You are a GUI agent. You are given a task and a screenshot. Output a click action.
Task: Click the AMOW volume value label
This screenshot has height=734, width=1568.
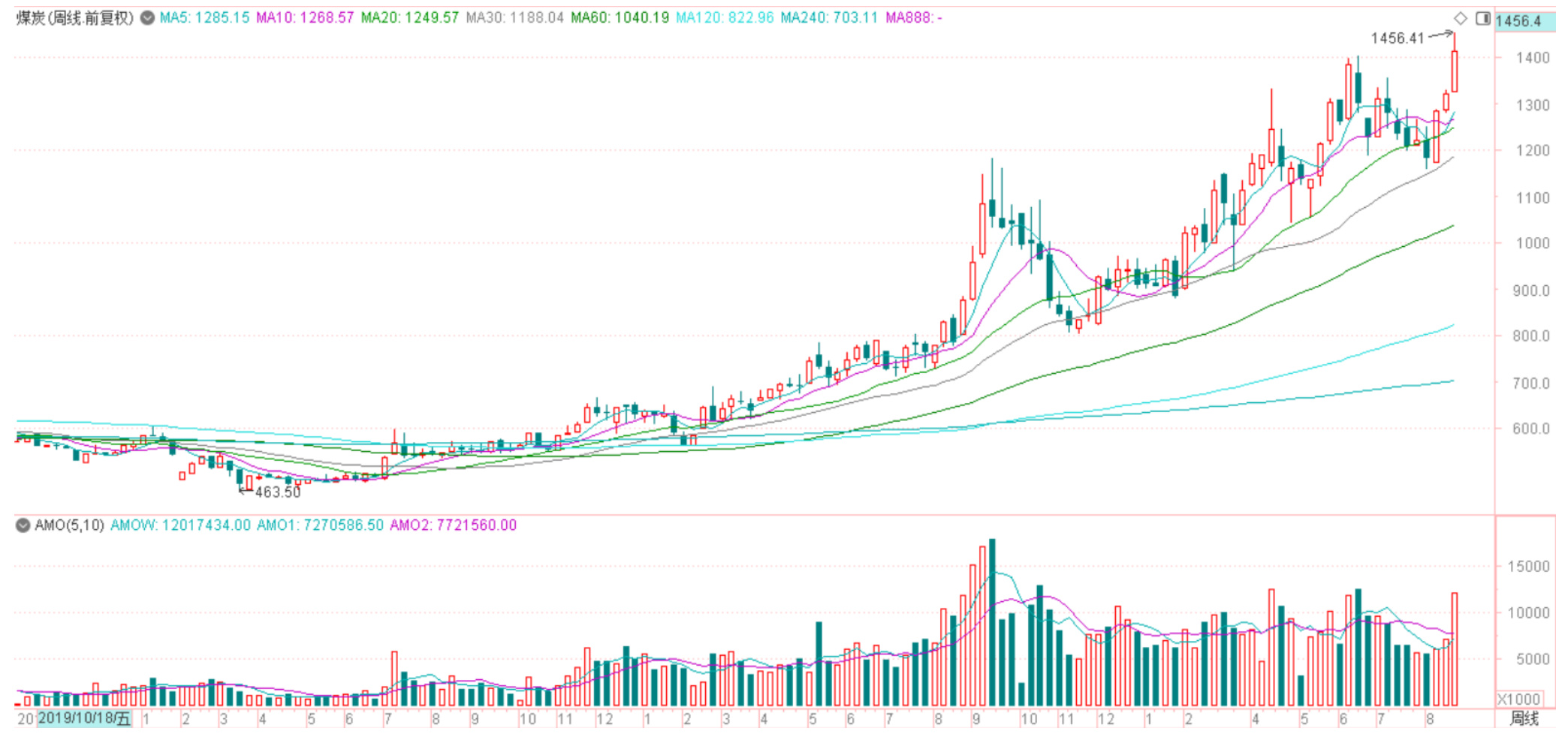click(180, 525)
